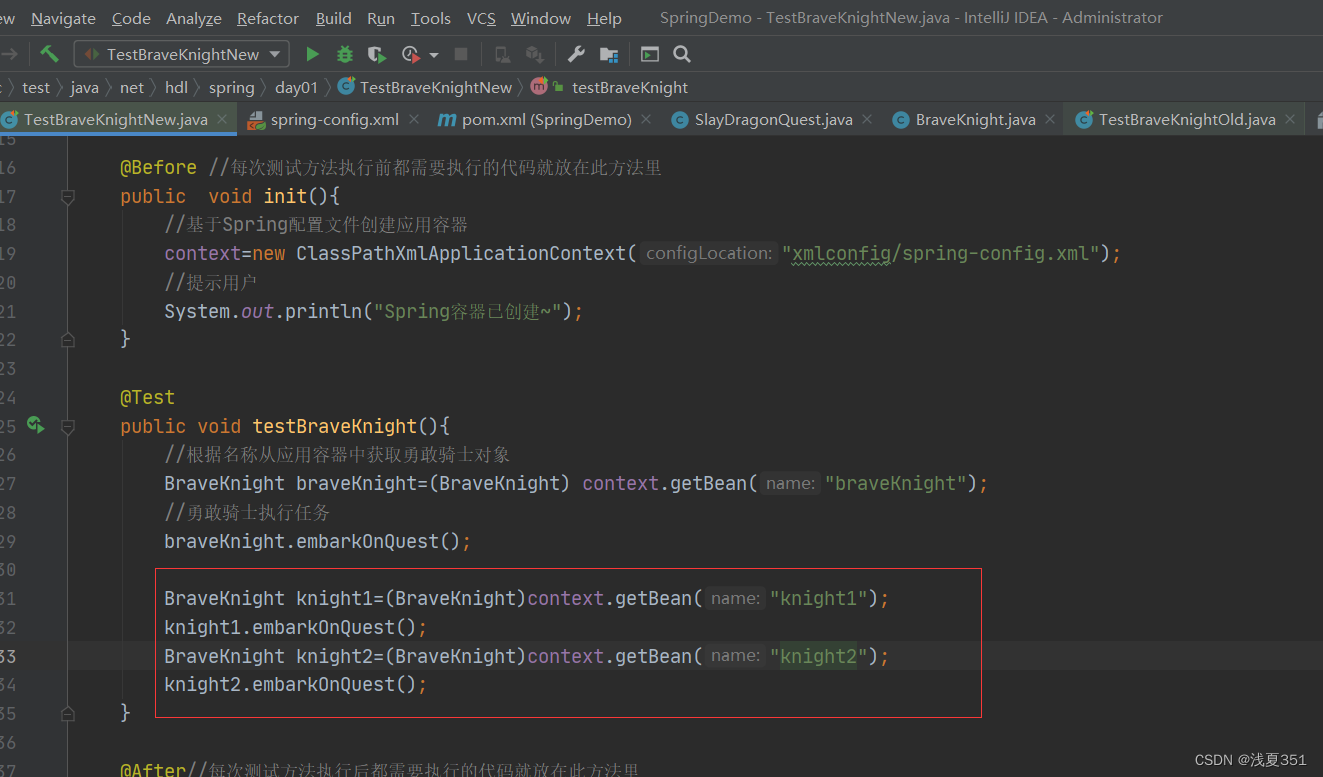Click the "knight1" string literal
This screenshot has width=1323, height=777.
(818, 598)
